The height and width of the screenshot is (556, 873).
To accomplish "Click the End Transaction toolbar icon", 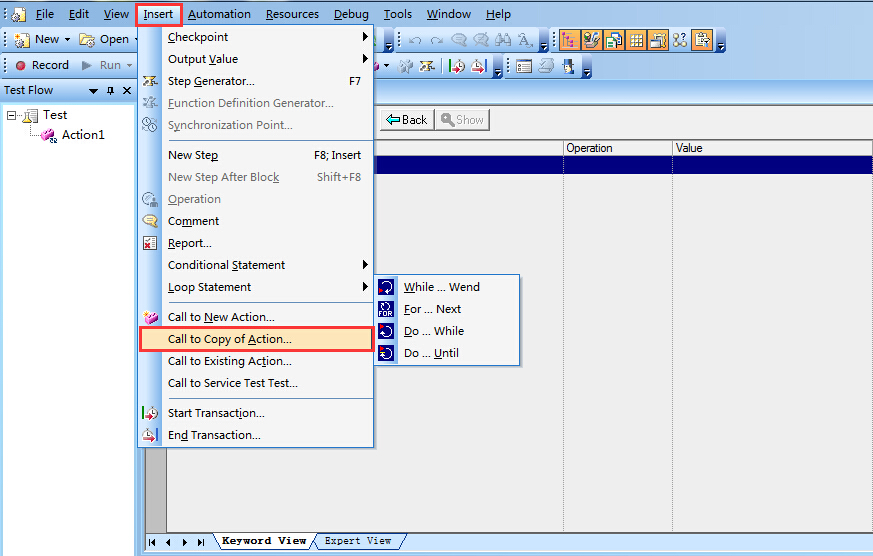I will [479, 67].
